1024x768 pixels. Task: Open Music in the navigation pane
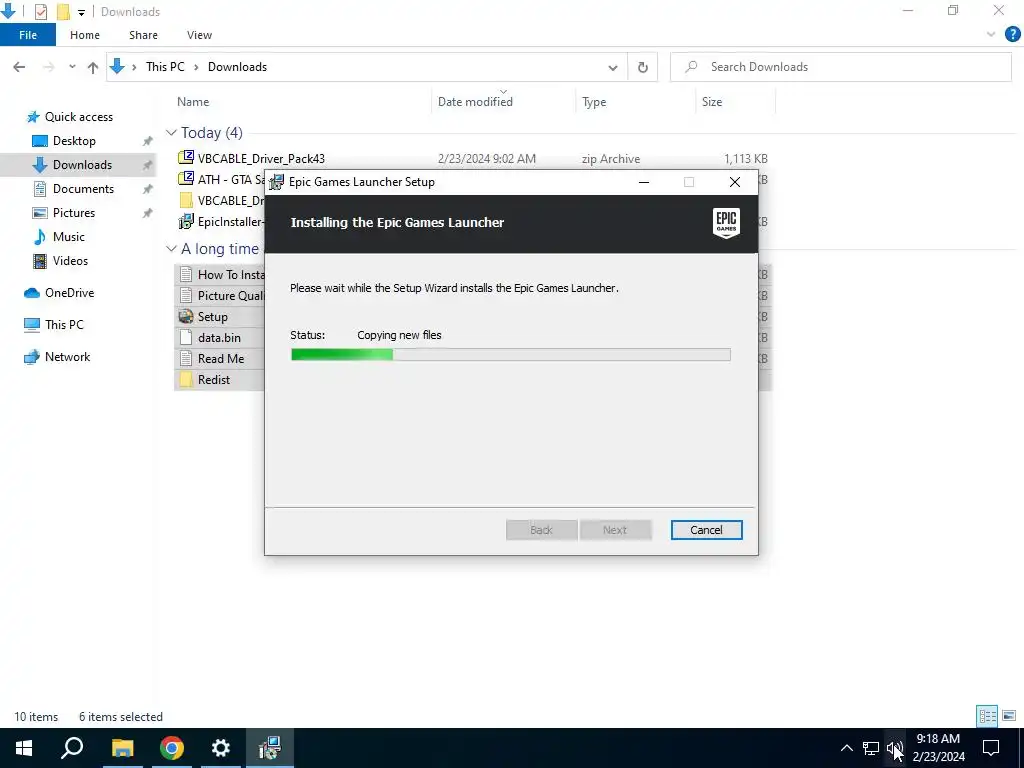tap(68, 237)
